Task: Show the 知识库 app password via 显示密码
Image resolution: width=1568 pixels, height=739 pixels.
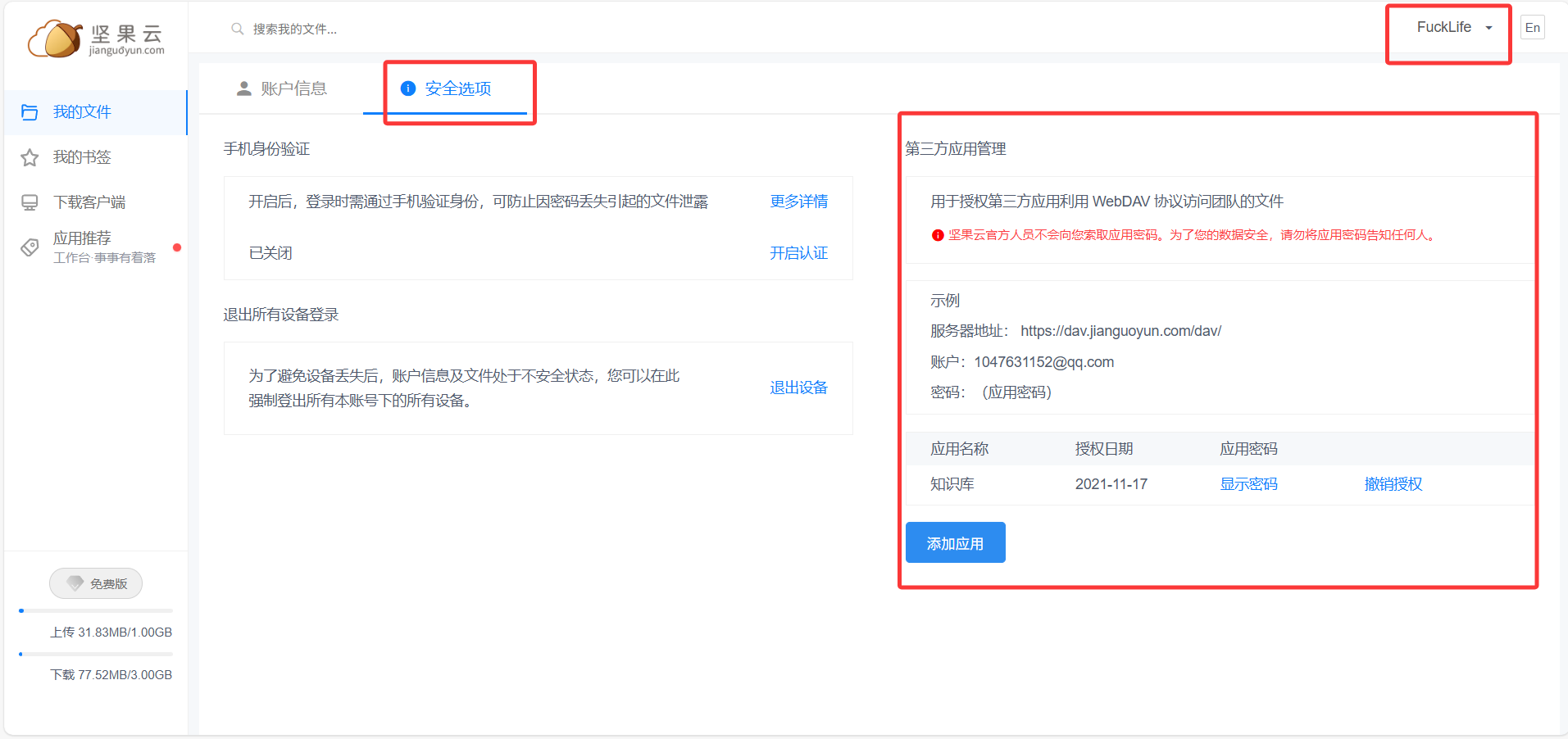Action: click(1248, 484)
